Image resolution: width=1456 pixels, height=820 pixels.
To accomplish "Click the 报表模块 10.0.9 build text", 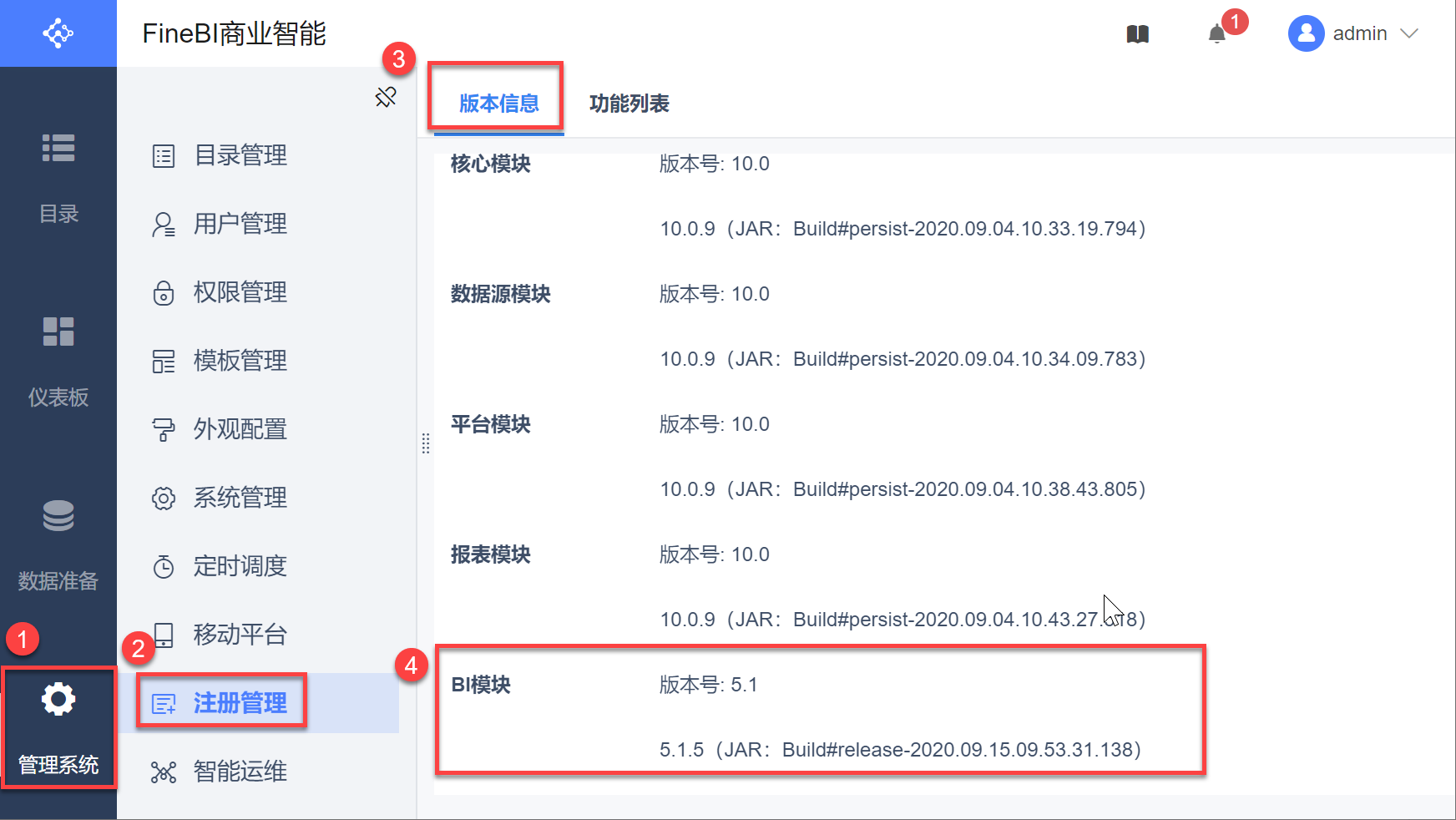I will click(903, 620).
